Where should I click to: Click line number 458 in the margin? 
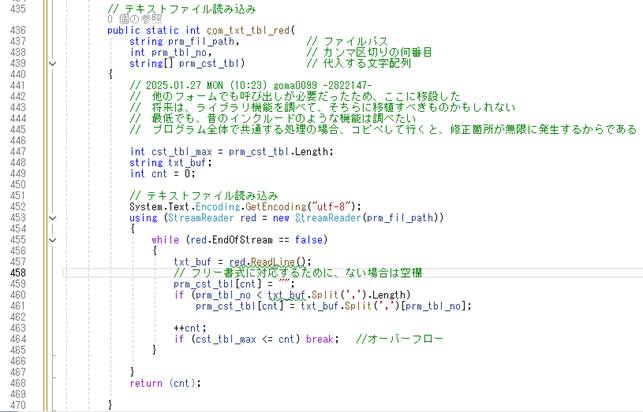(x=20, y=273)
